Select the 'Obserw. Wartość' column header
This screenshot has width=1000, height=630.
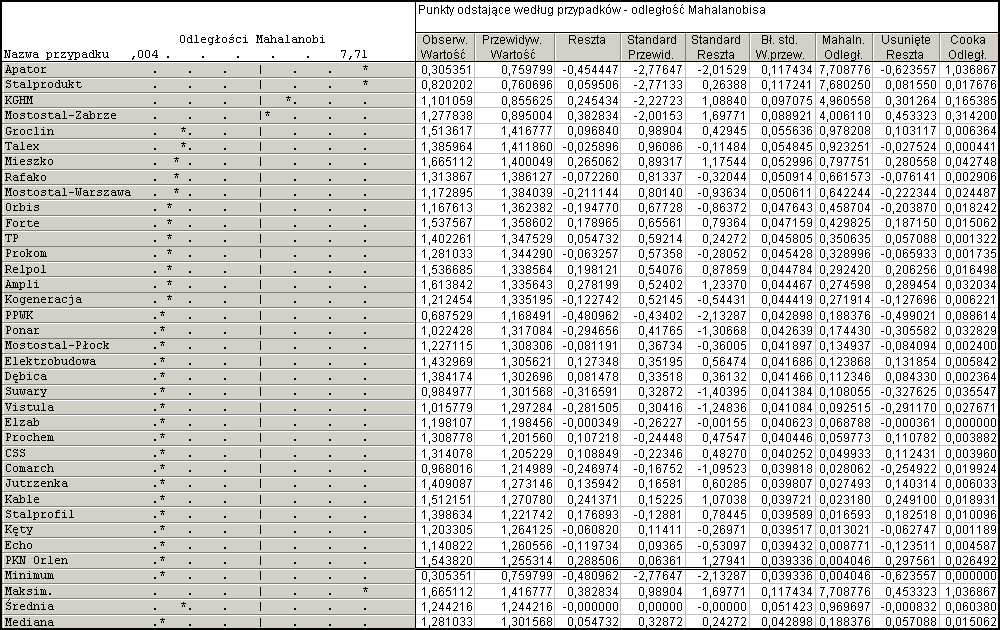pyautogui.click(x=445, y=47)
